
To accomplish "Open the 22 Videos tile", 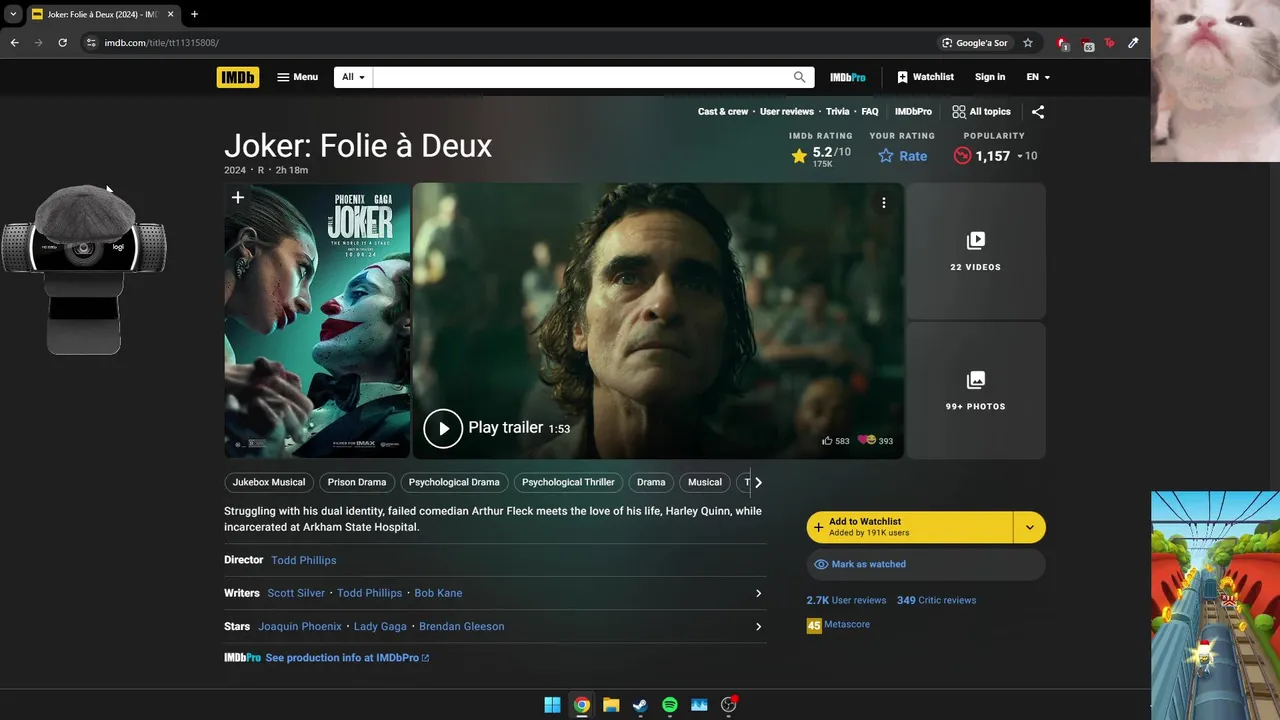I will [x=976, y=251].
